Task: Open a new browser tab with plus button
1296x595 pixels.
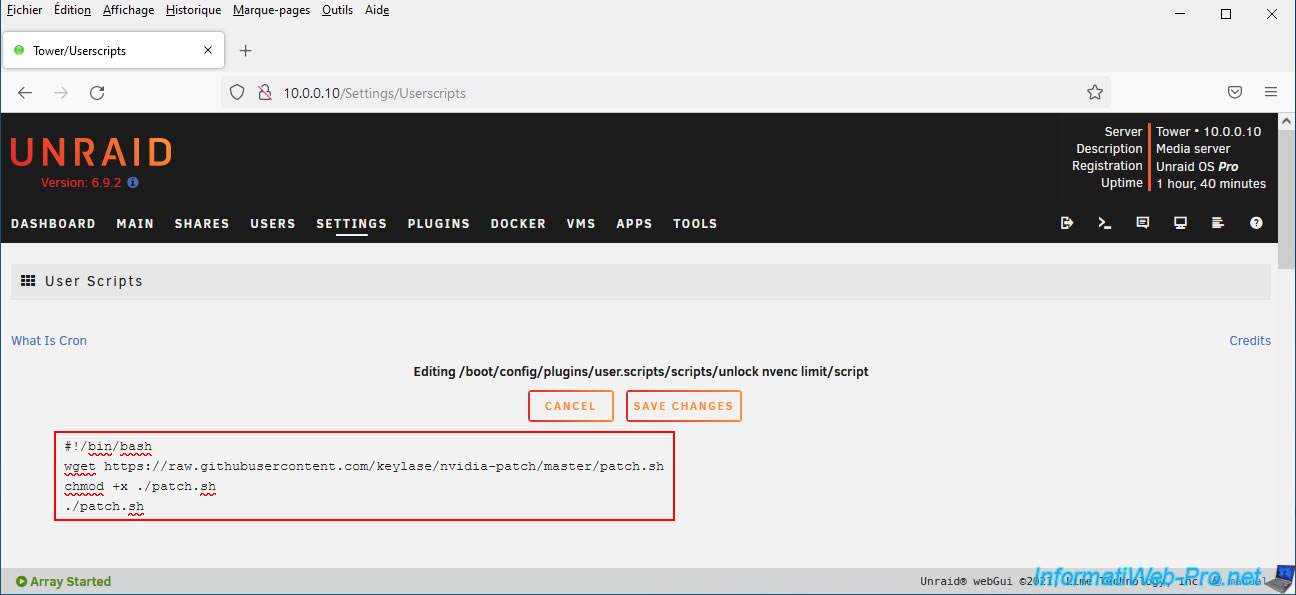Action: 246,51
